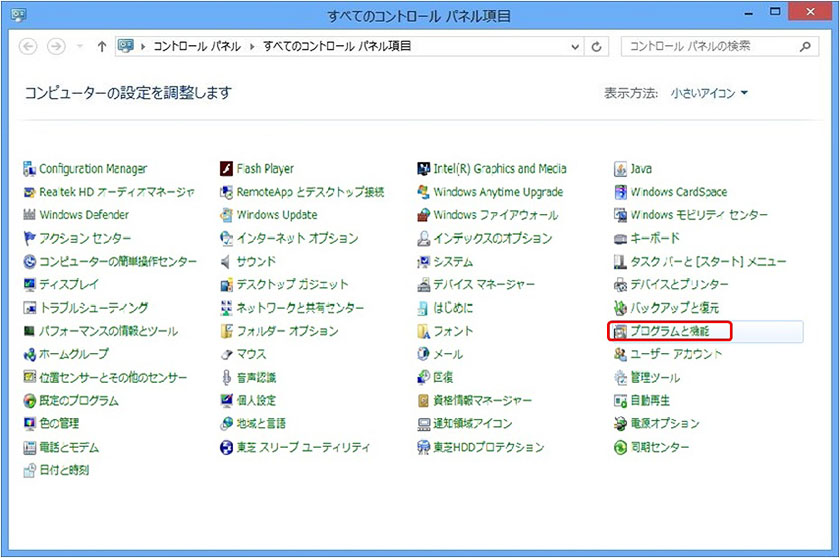Open the 表示方法 小さいアイコン dropdown
Viewport: 840px width, 558px height.
(709, 93)
